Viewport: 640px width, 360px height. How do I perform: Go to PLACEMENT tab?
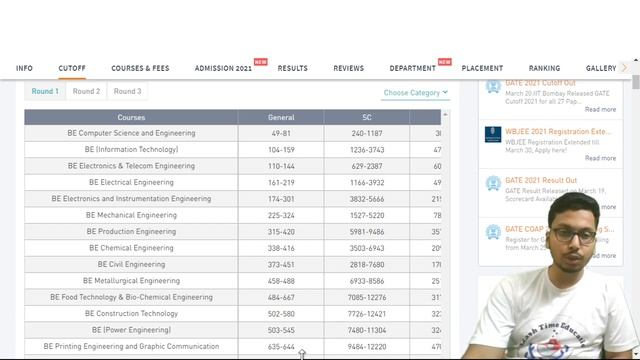coord(482,68)
